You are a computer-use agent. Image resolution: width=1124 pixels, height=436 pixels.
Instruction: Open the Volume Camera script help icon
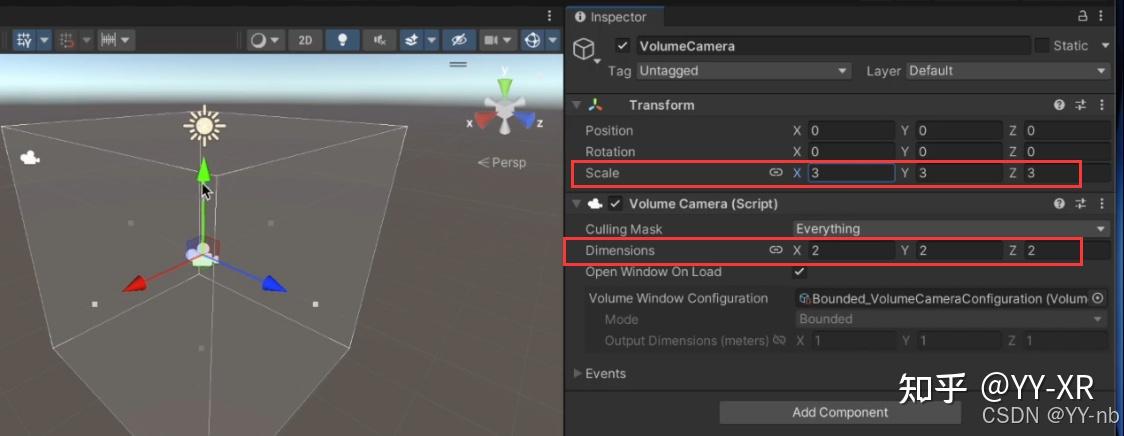click(x=1059, y=204)
